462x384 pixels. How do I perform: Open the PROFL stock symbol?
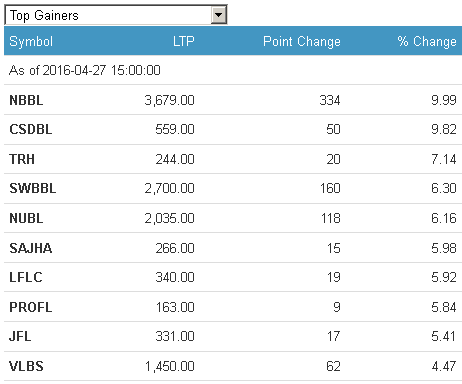(31, 307)
